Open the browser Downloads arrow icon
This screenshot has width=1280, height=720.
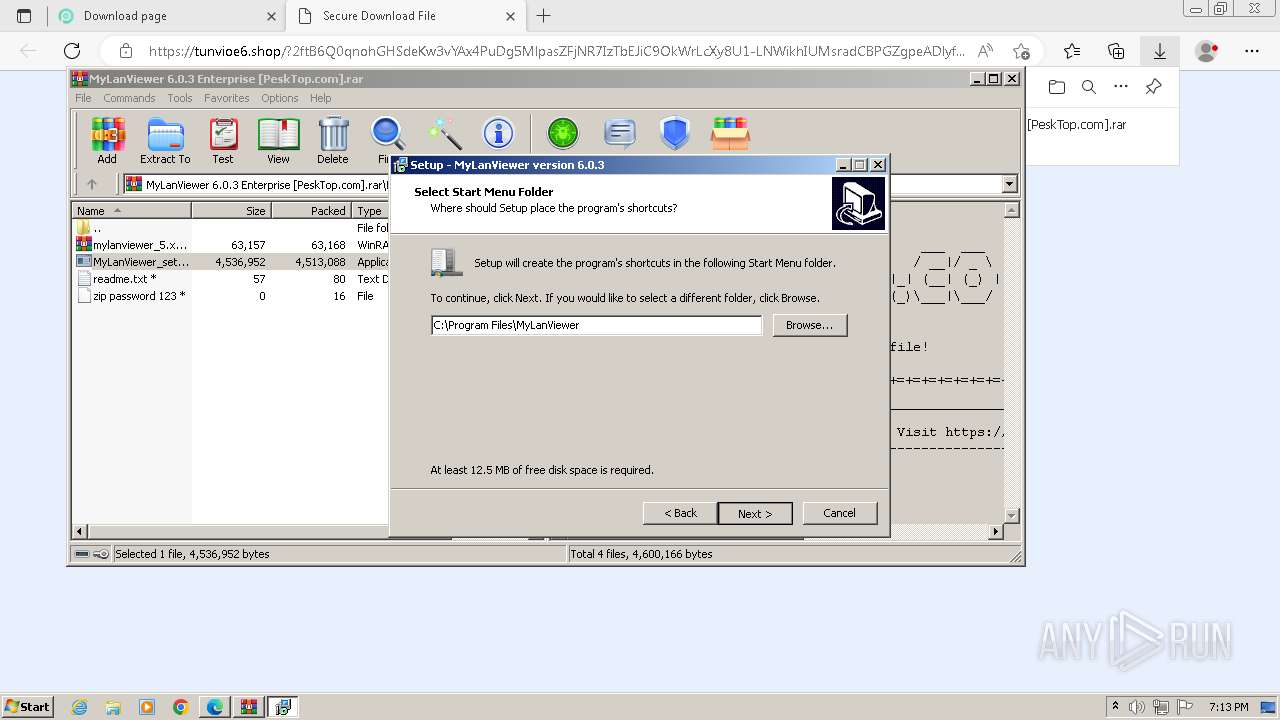[1160, 51]
